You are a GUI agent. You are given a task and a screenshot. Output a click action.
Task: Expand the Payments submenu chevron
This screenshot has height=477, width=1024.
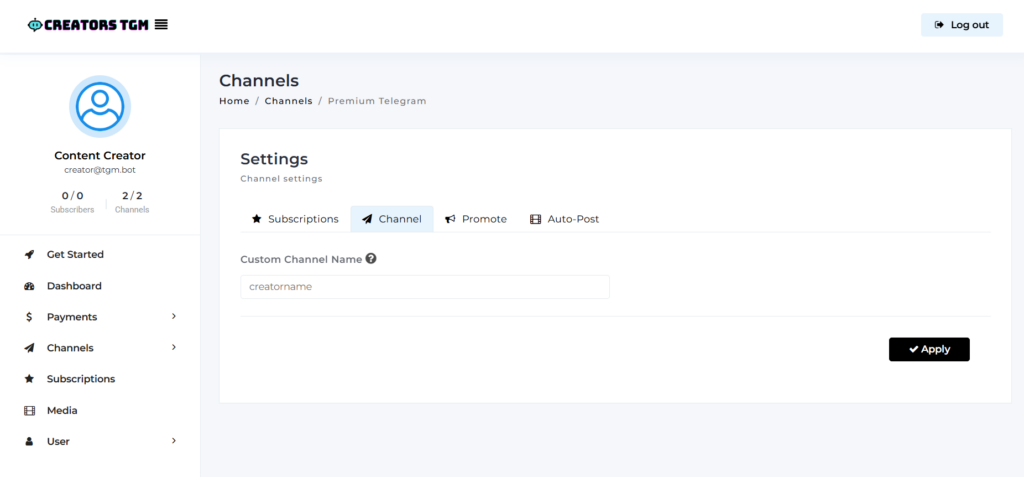pos(174,316)
